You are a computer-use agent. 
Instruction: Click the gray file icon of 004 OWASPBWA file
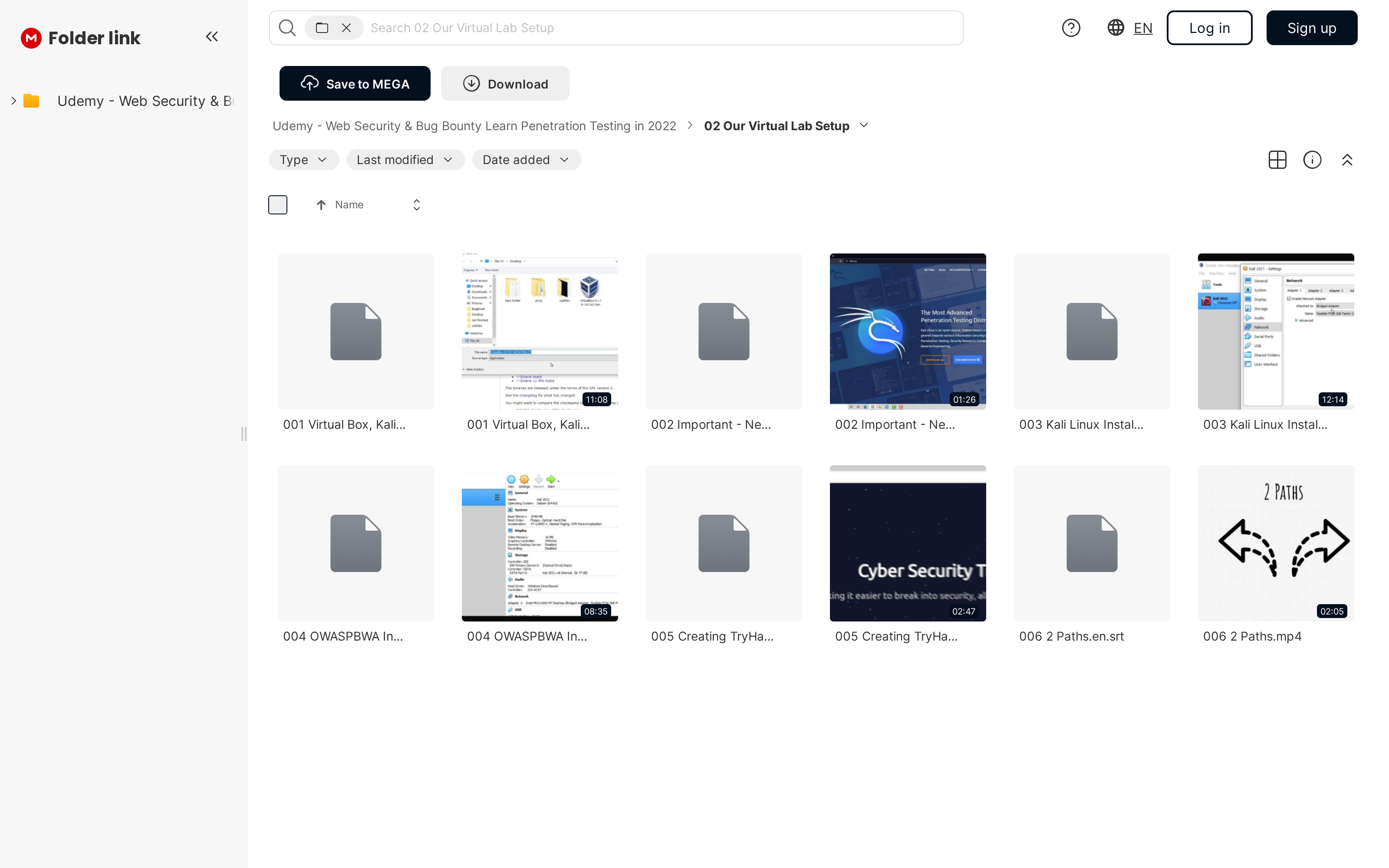point(356,543)
